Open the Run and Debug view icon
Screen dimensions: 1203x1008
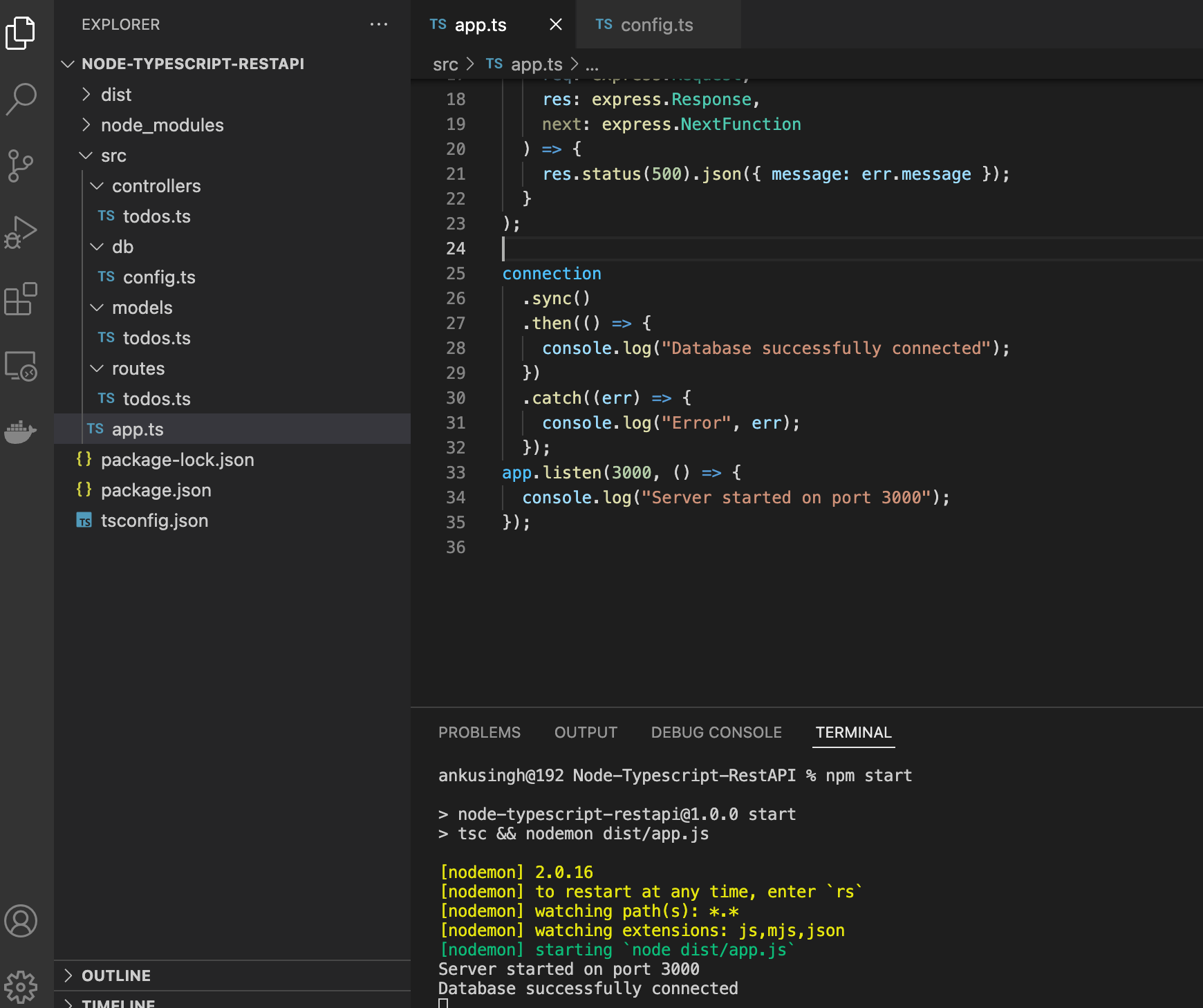[x=21, y=232]
